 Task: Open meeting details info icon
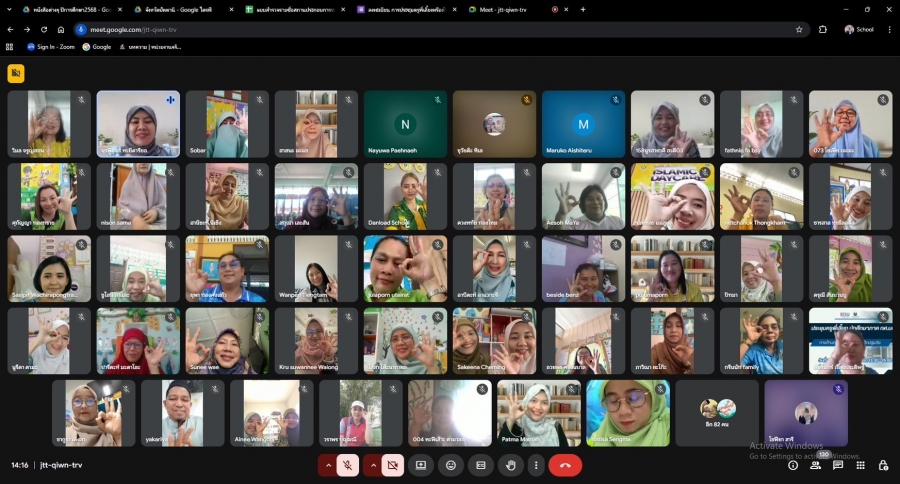tap(793, 465)
